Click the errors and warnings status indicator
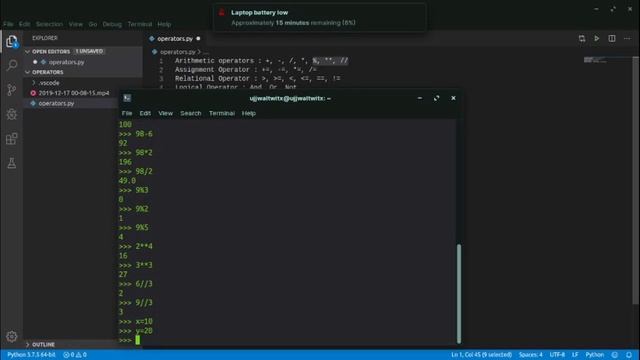This screenshot has height=360, width=640. point(75,355)
